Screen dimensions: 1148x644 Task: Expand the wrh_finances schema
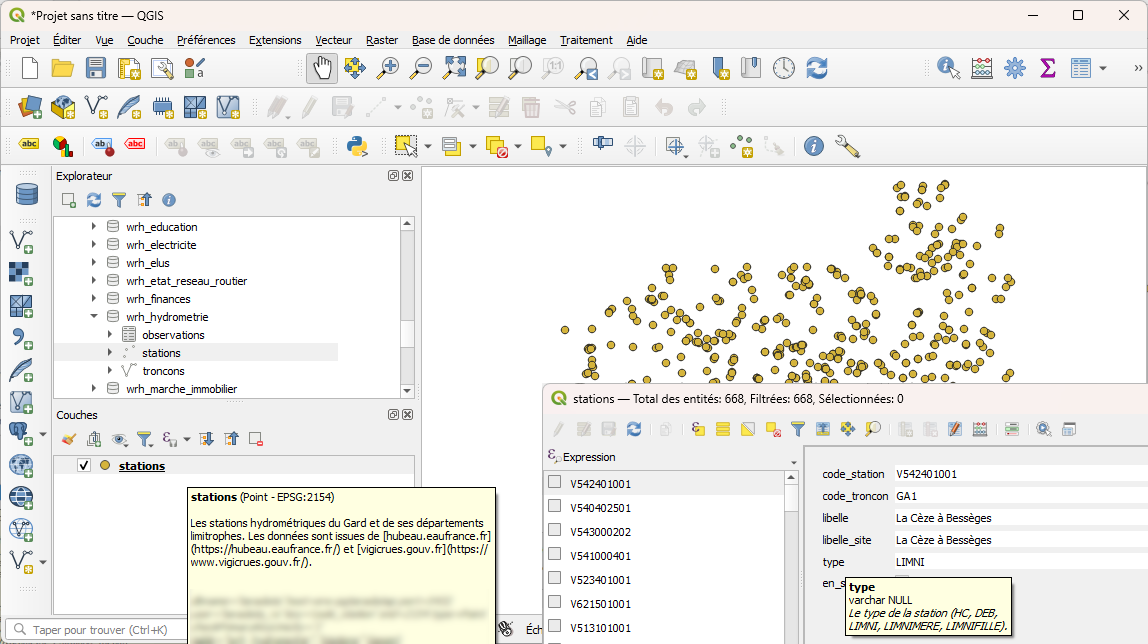tap(94, 299)
